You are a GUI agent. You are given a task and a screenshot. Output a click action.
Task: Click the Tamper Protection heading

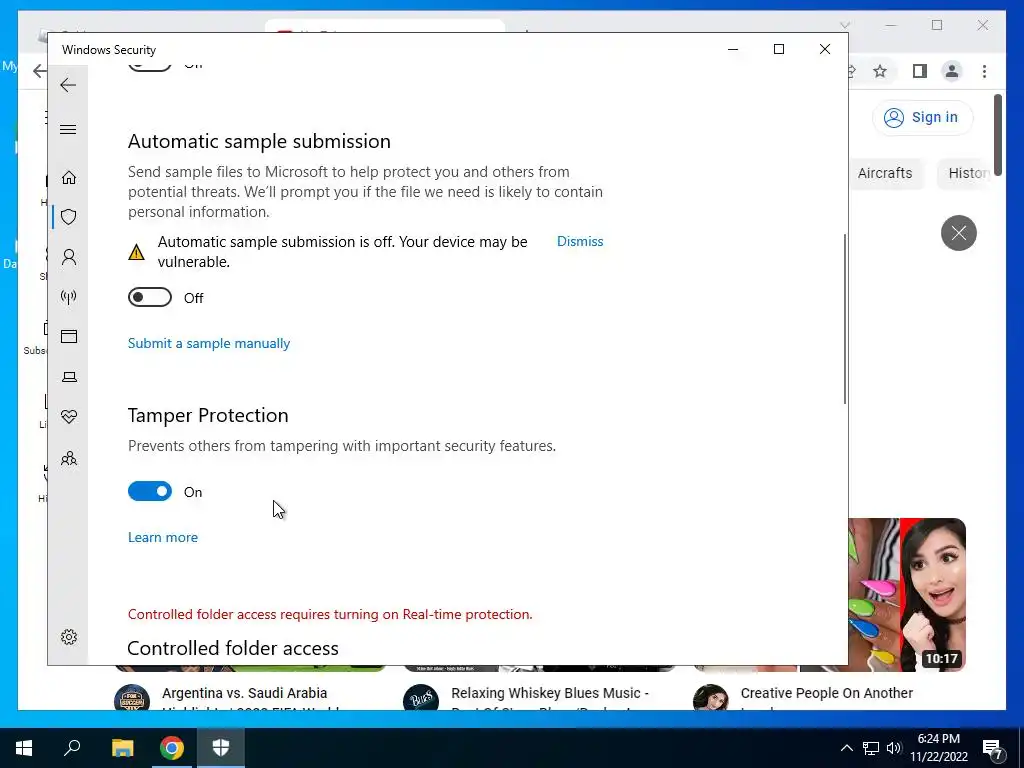point(208,415)
